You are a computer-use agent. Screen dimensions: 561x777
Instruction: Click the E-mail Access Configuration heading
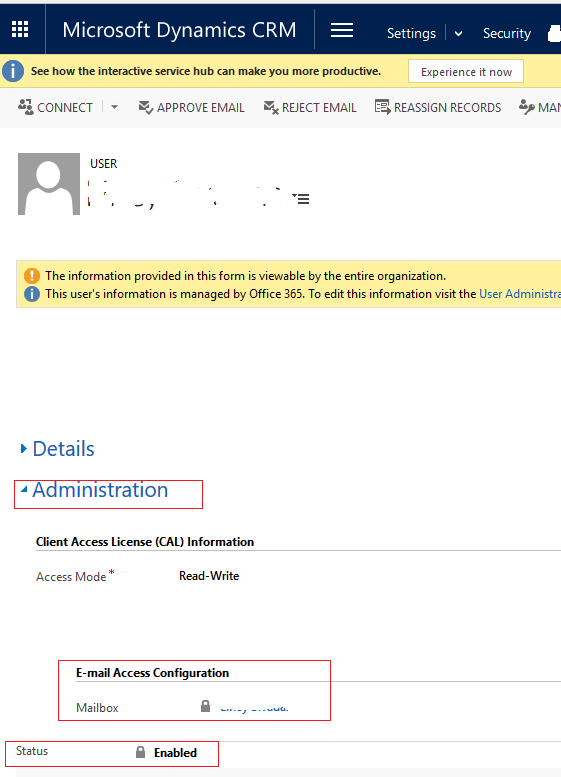[x=153, y=673]
